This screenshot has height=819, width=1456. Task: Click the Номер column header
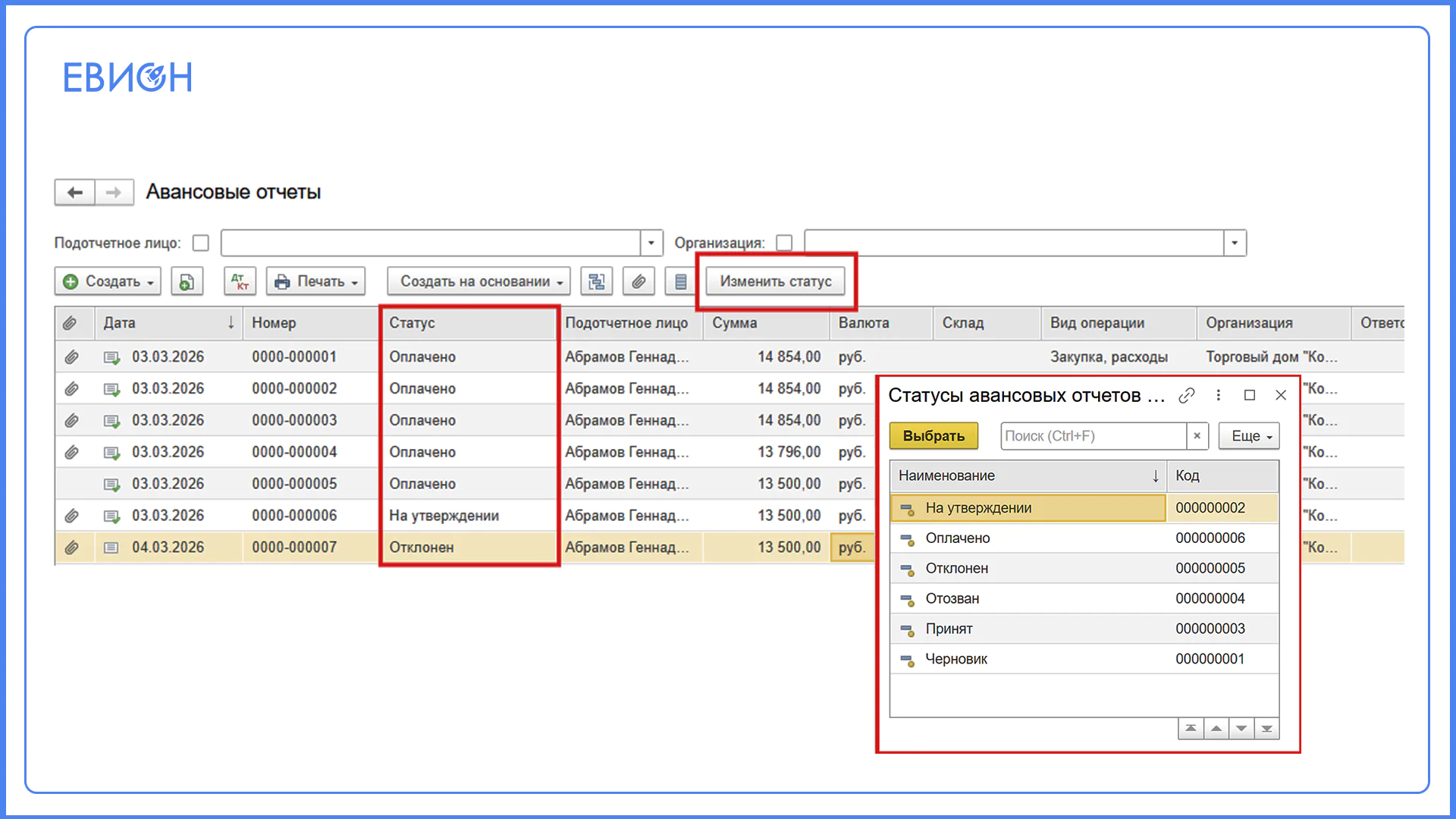pyautogui.click(x=312, y=323)
